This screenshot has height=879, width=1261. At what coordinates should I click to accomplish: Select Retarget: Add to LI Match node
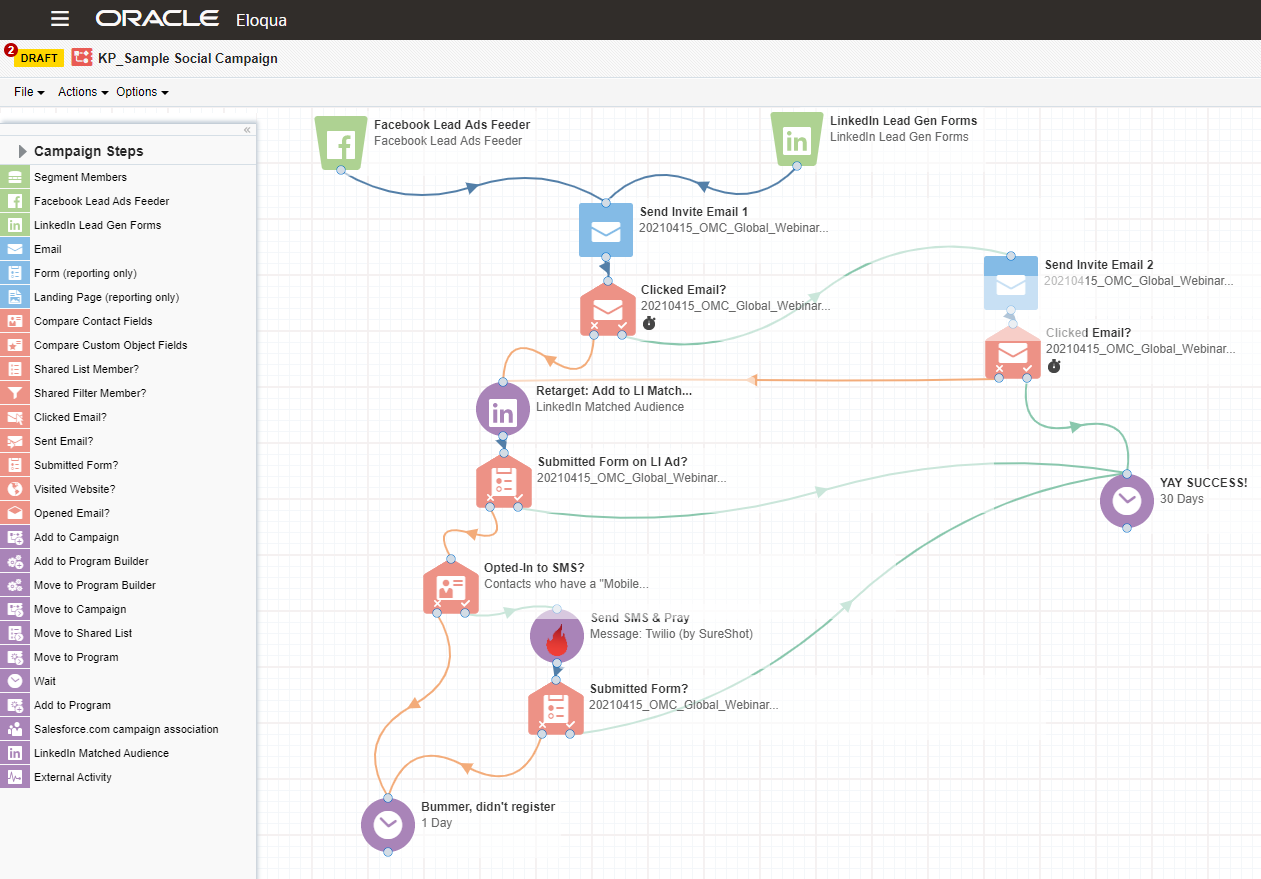pyautogui.click(x=503, y=410)
